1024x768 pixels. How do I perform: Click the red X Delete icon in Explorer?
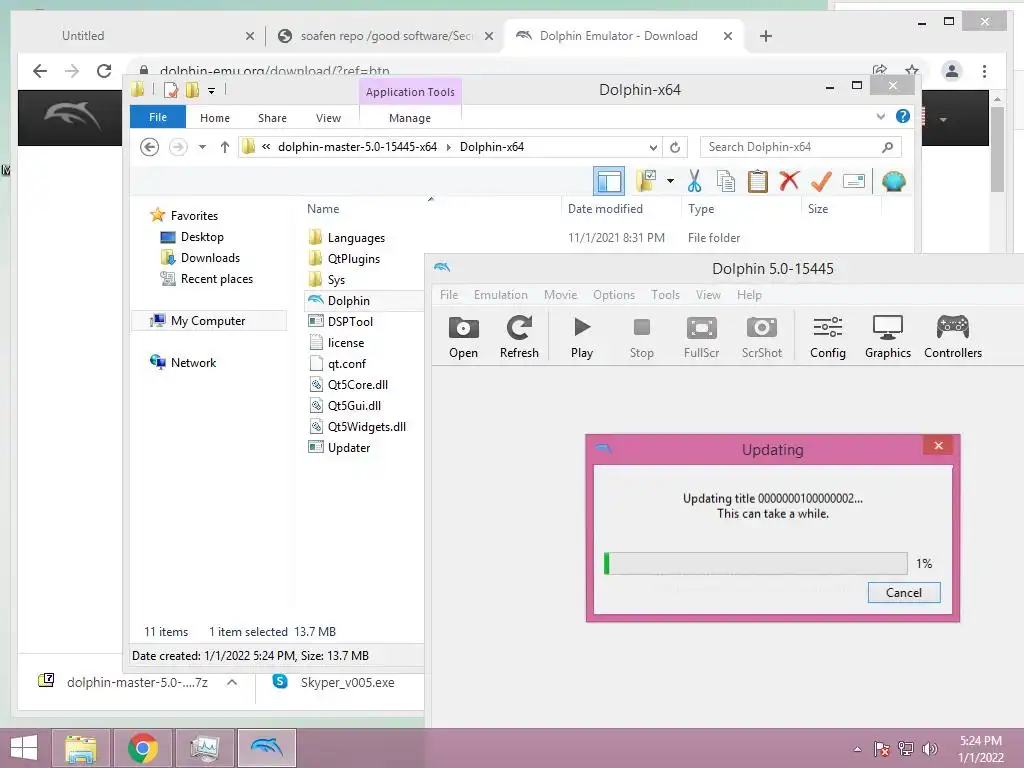[789, 180]
